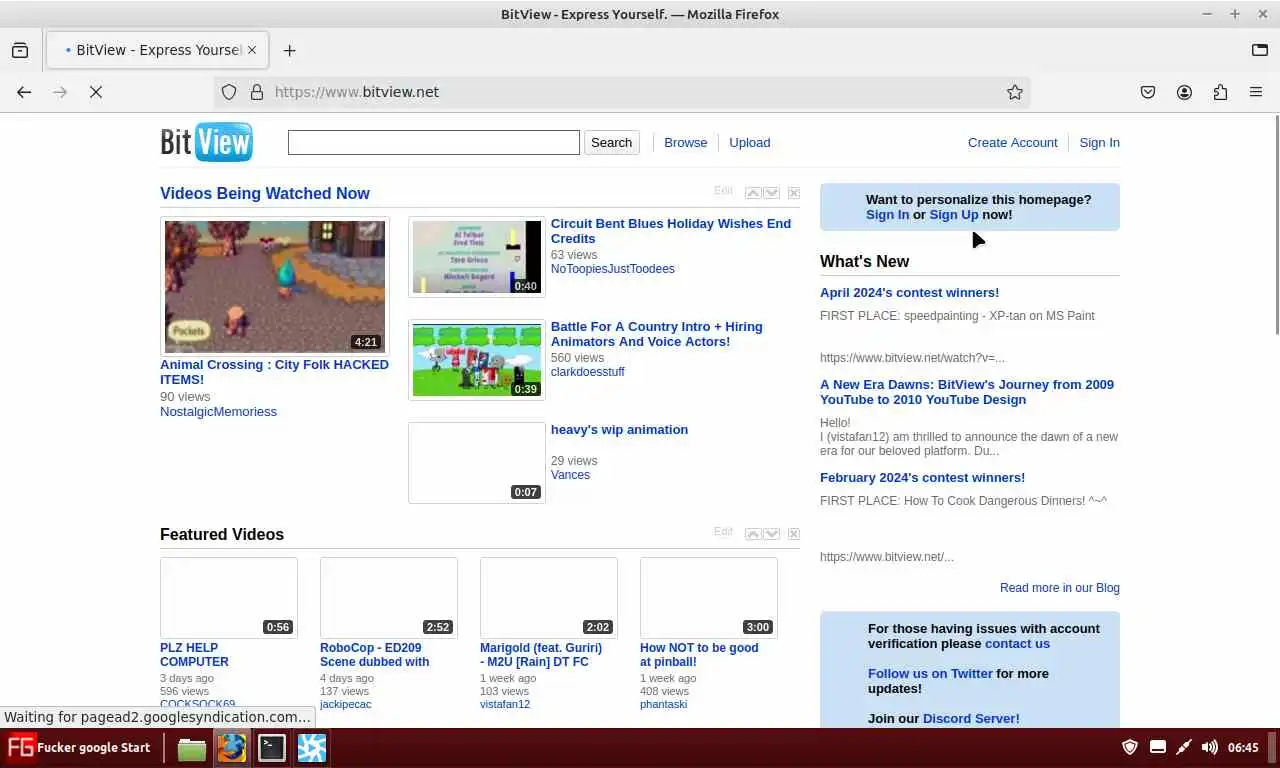The width and height of the screenshot is (1280, 768).
Task: Open How NOT to be good at pinball
Action: coord(699,655)
